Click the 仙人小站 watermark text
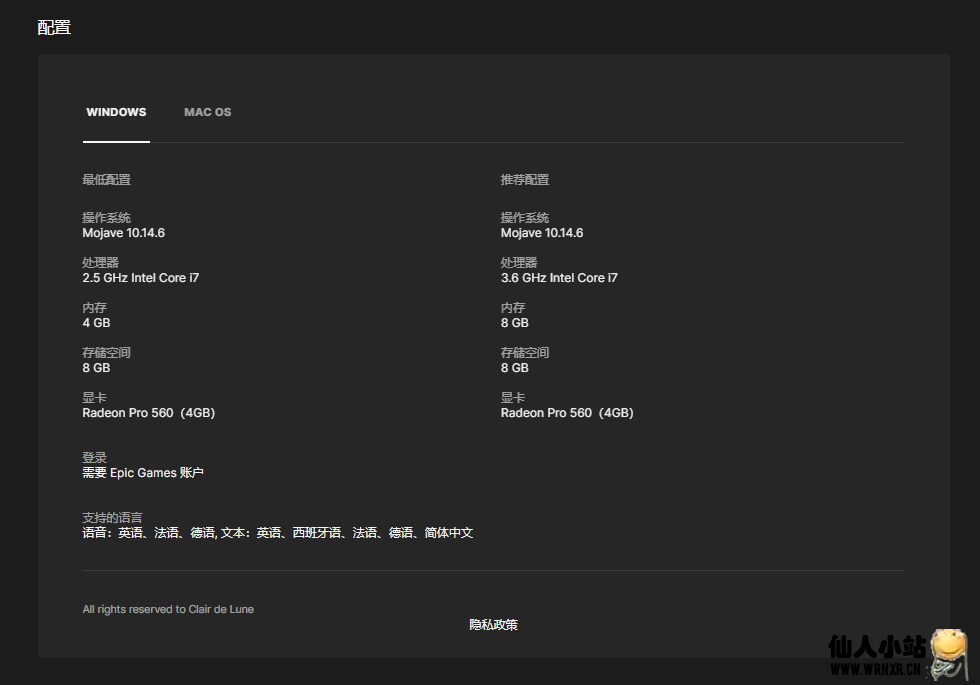 [x=877, y=648]
